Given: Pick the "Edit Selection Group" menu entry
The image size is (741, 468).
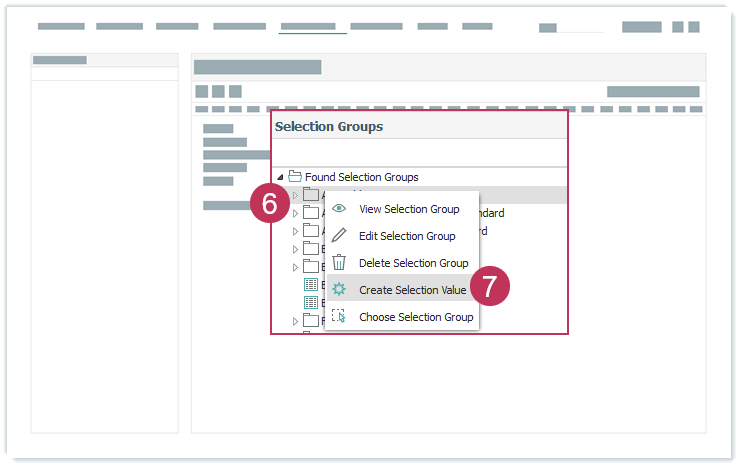Looking at the screenshot, I should pos(407,236).
